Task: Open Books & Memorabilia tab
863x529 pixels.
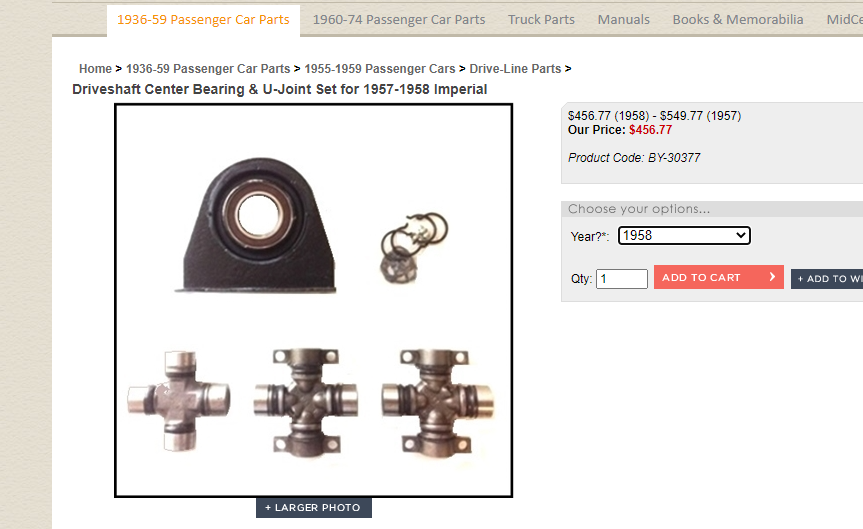Action: point(738,20)
